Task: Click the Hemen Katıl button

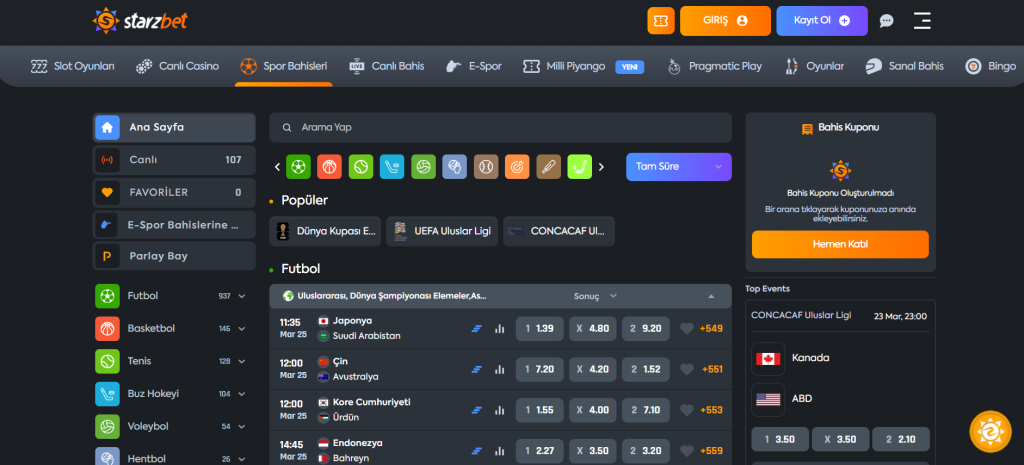Action: pos(840,244)
